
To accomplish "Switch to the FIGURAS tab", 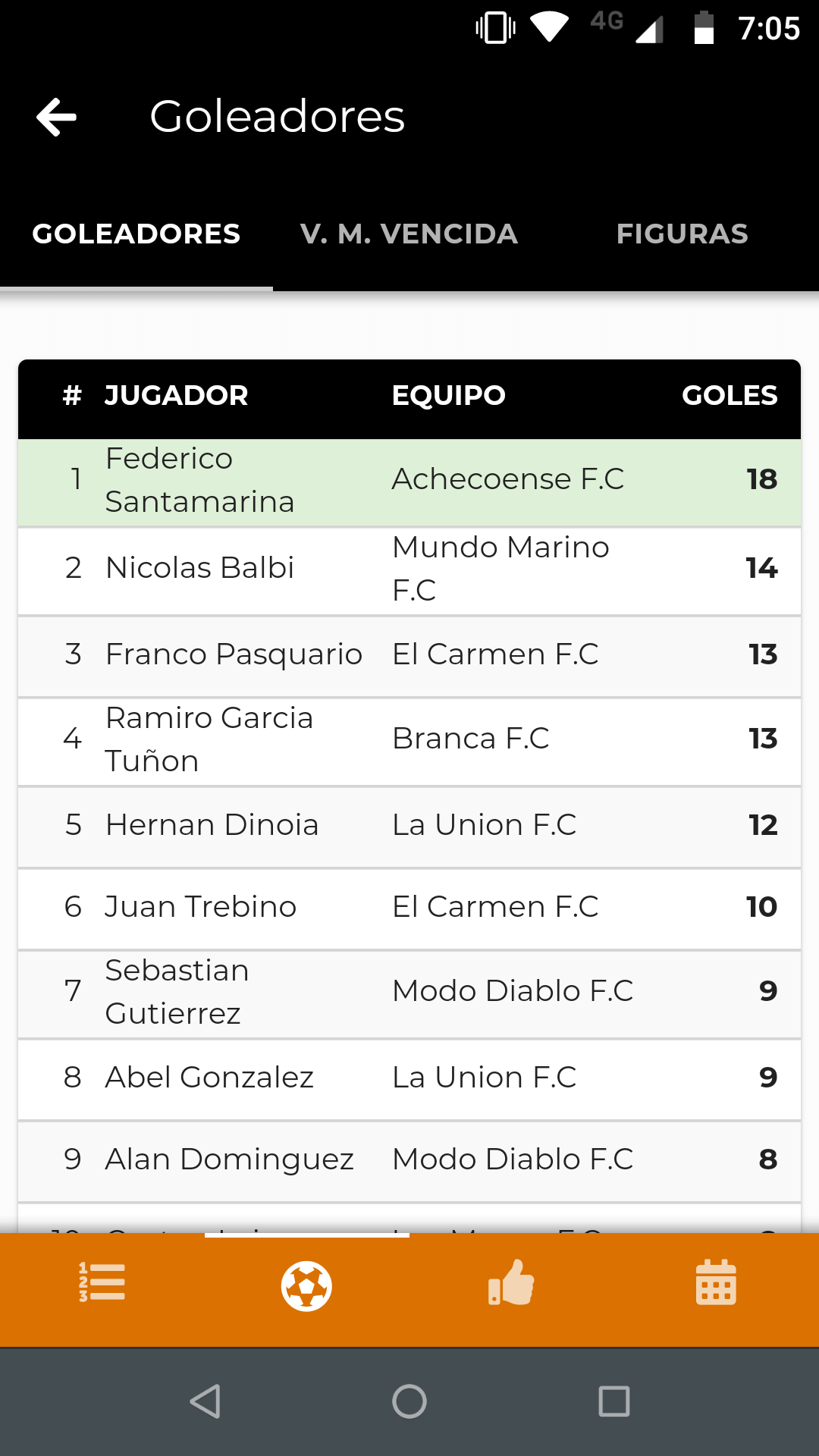I will coord(682,234).
